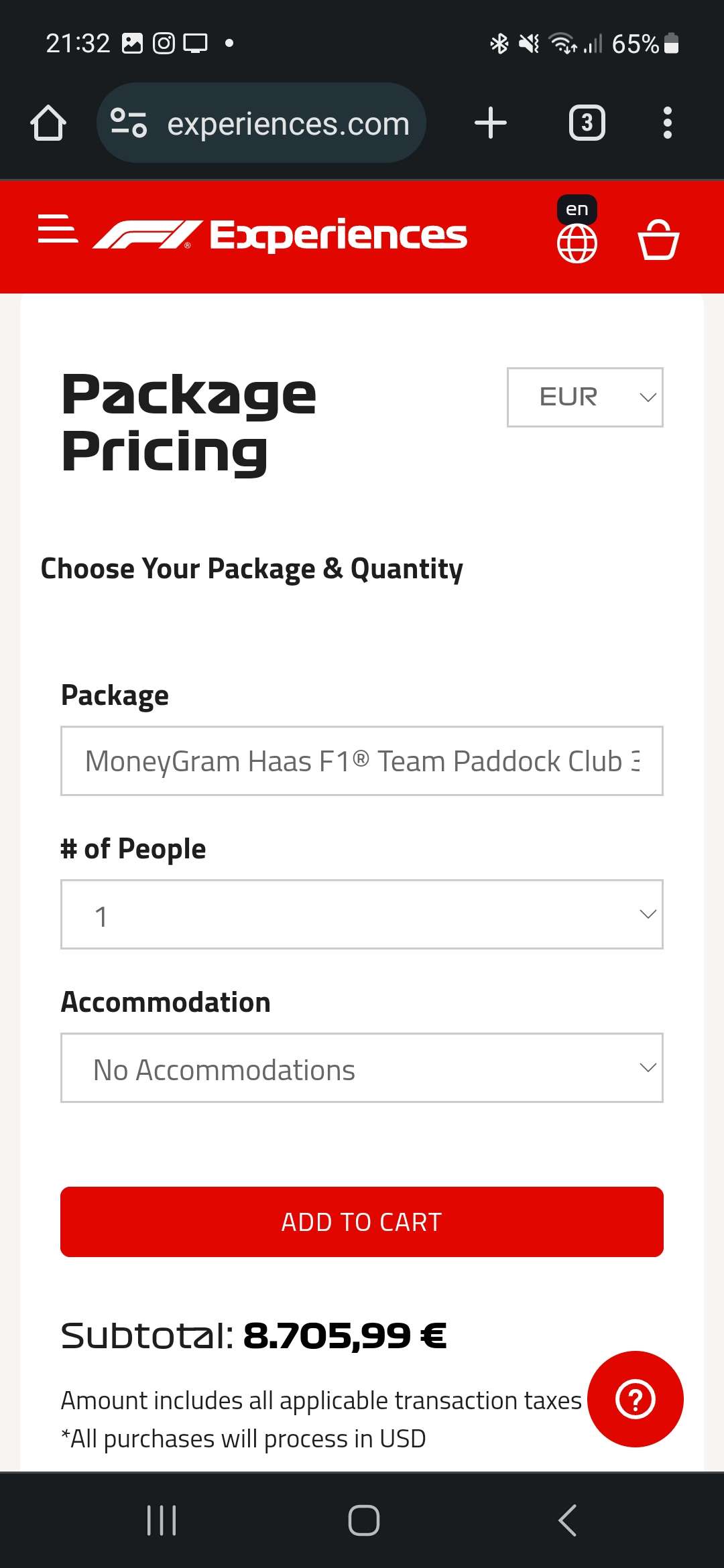Tap the experiences.com address bar
Image resolution: width=724 pixels, height=1568 pixels.
pyautogui.click(x=261, y=123)
